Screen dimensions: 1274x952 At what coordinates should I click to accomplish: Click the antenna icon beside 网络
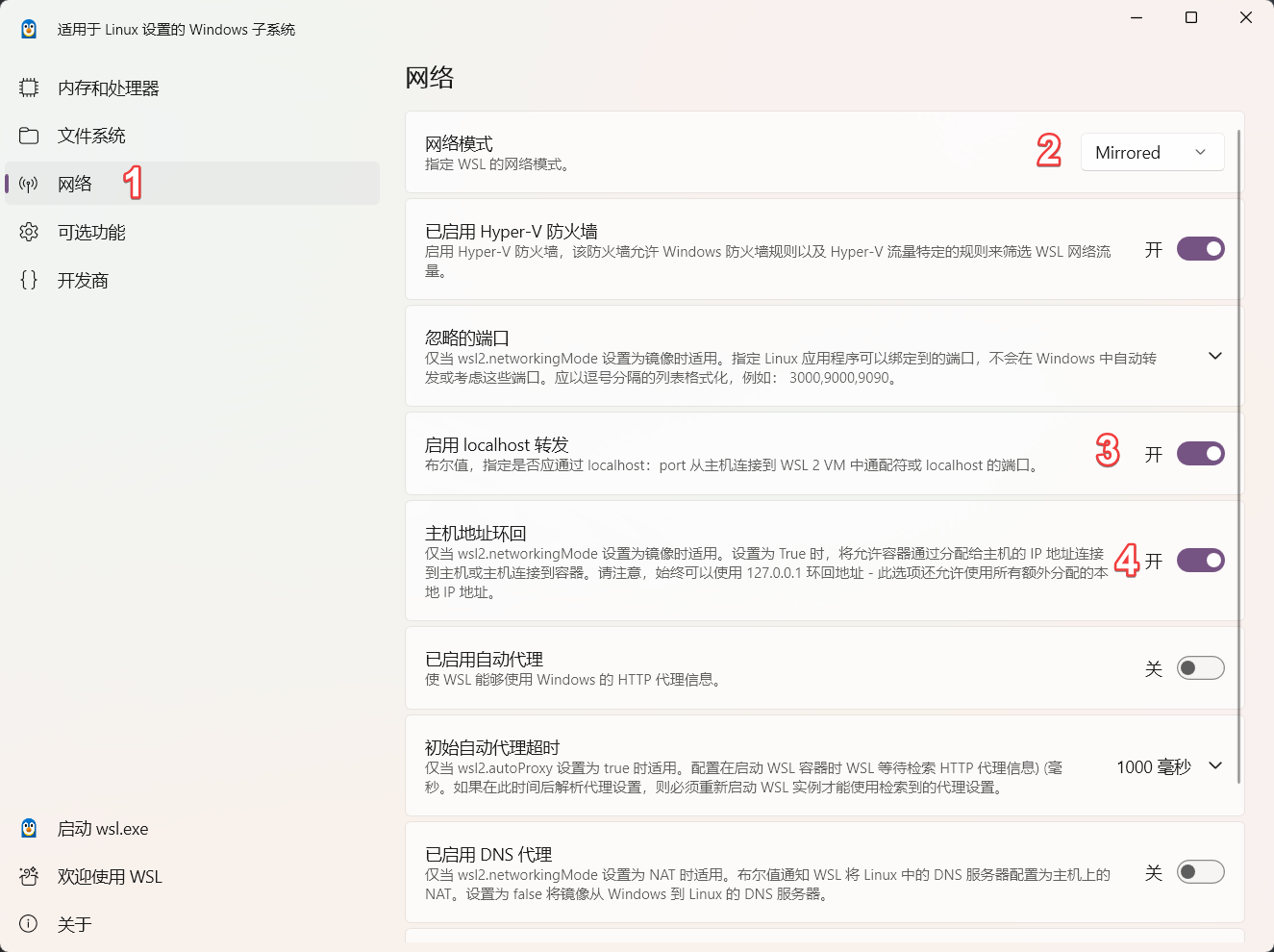(29, 184)
